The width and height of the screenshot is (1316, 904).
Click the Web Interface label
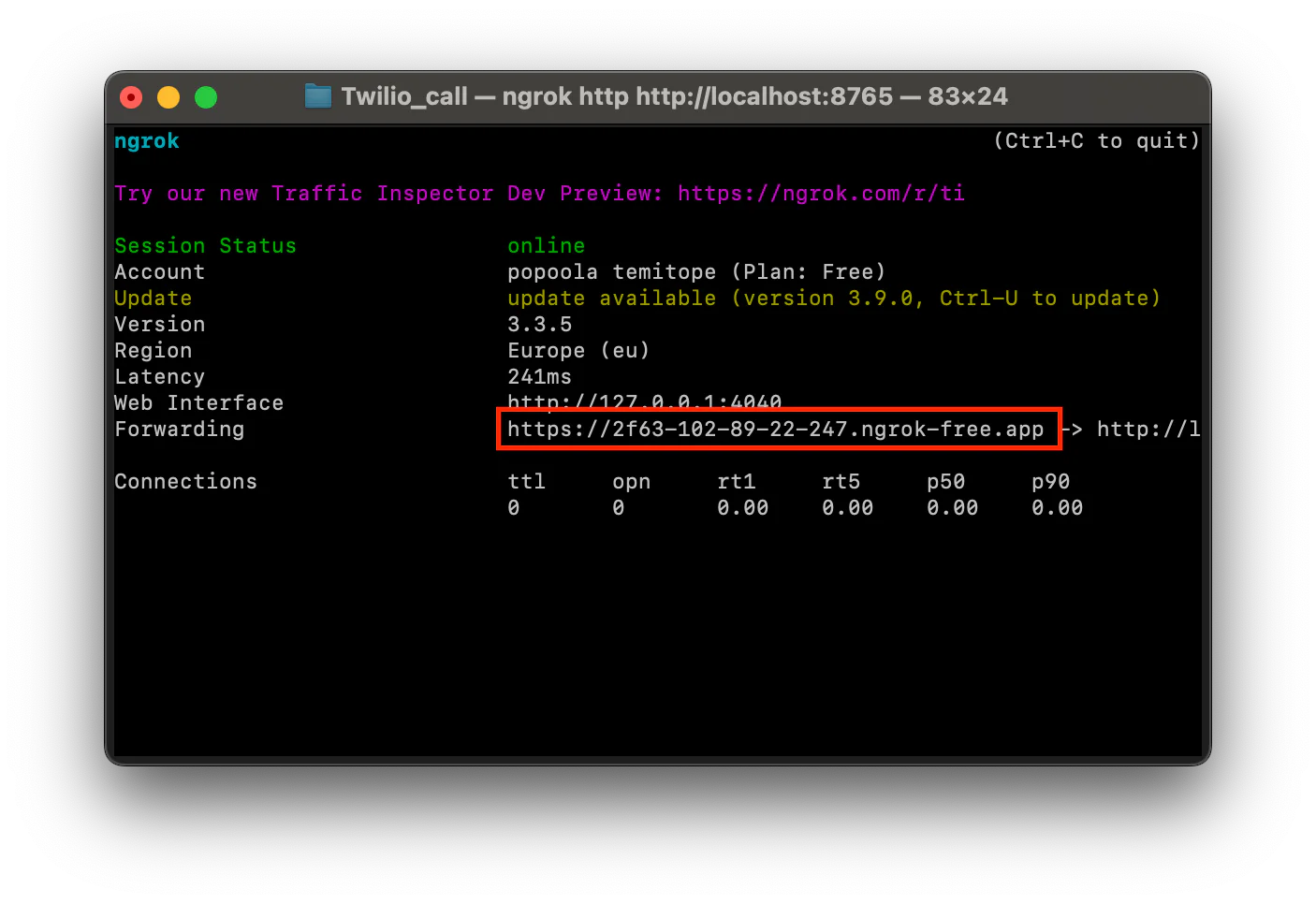[199, 403]
